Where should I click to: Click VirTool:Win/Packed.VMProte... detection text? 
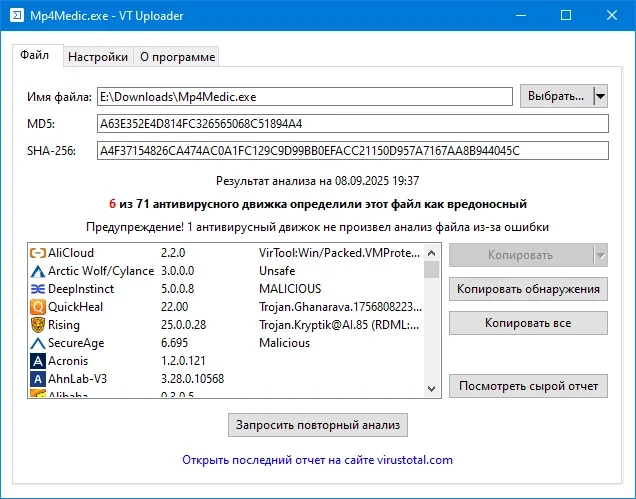340,253
